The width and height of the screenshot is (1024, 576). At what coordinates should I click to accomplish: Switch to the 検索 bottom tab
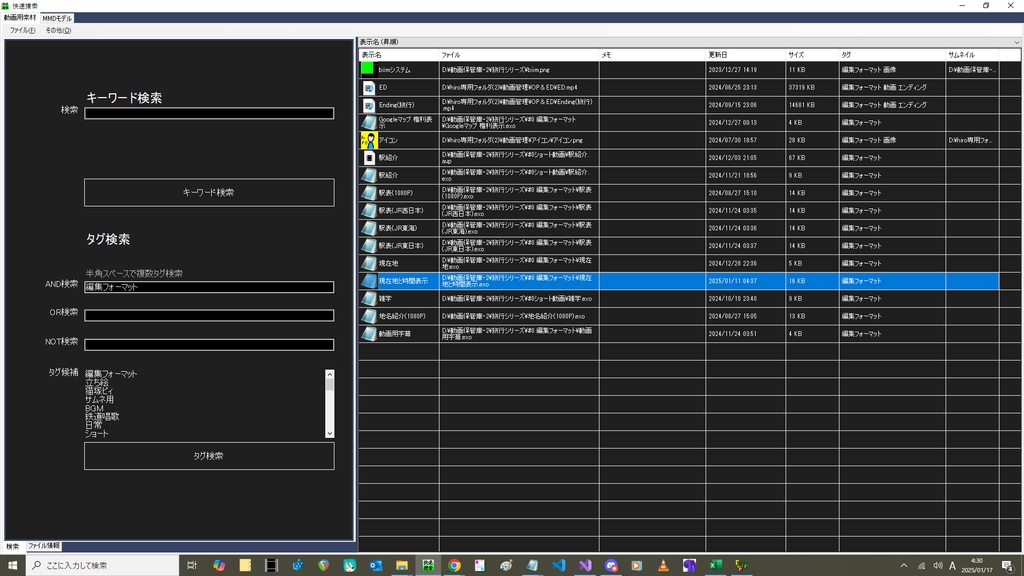12,546
